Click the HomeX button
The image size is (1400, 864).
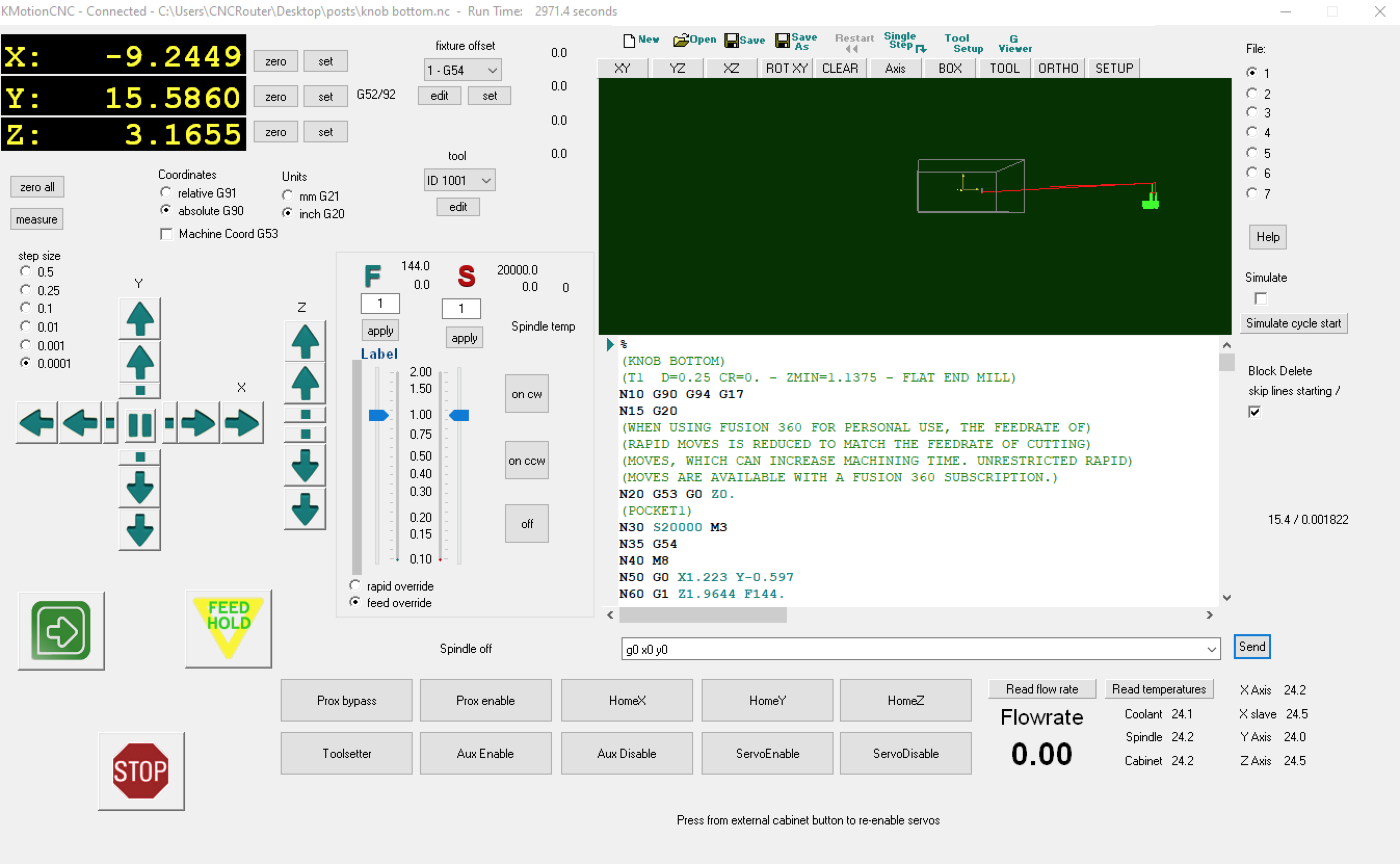[626, 700]
